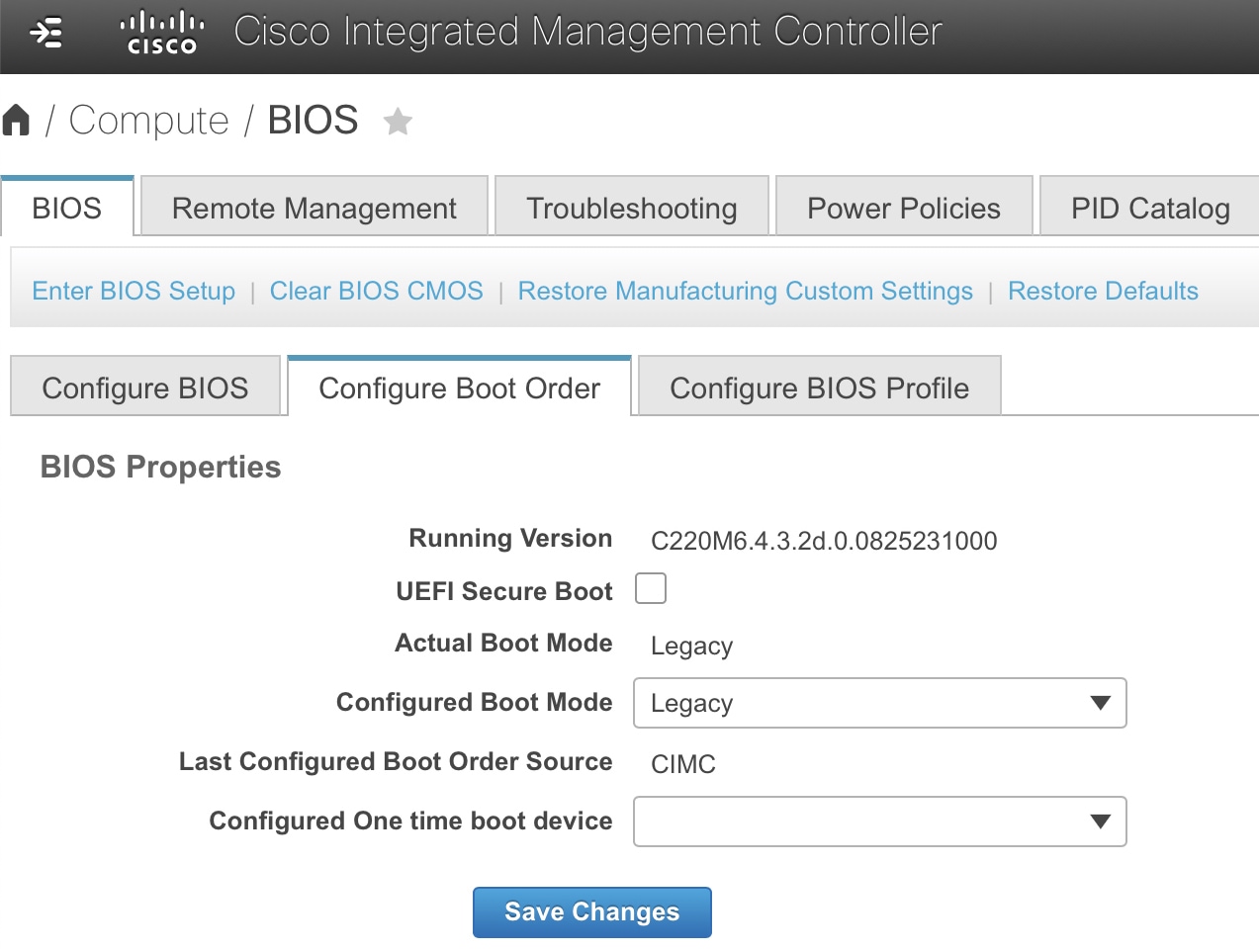Click Enter BIOS Setup link
This screenshot has width=1259, height=952.
[x=134, y=291]
